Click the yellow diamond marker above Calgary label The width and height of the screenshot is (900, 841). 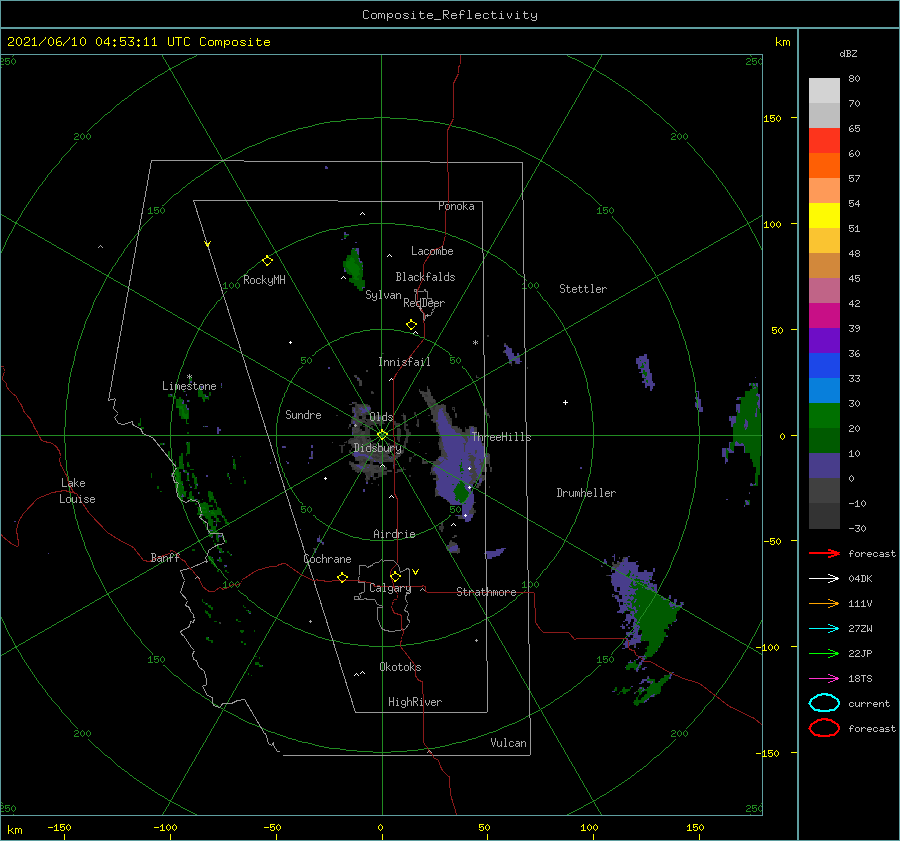[395, 576]
